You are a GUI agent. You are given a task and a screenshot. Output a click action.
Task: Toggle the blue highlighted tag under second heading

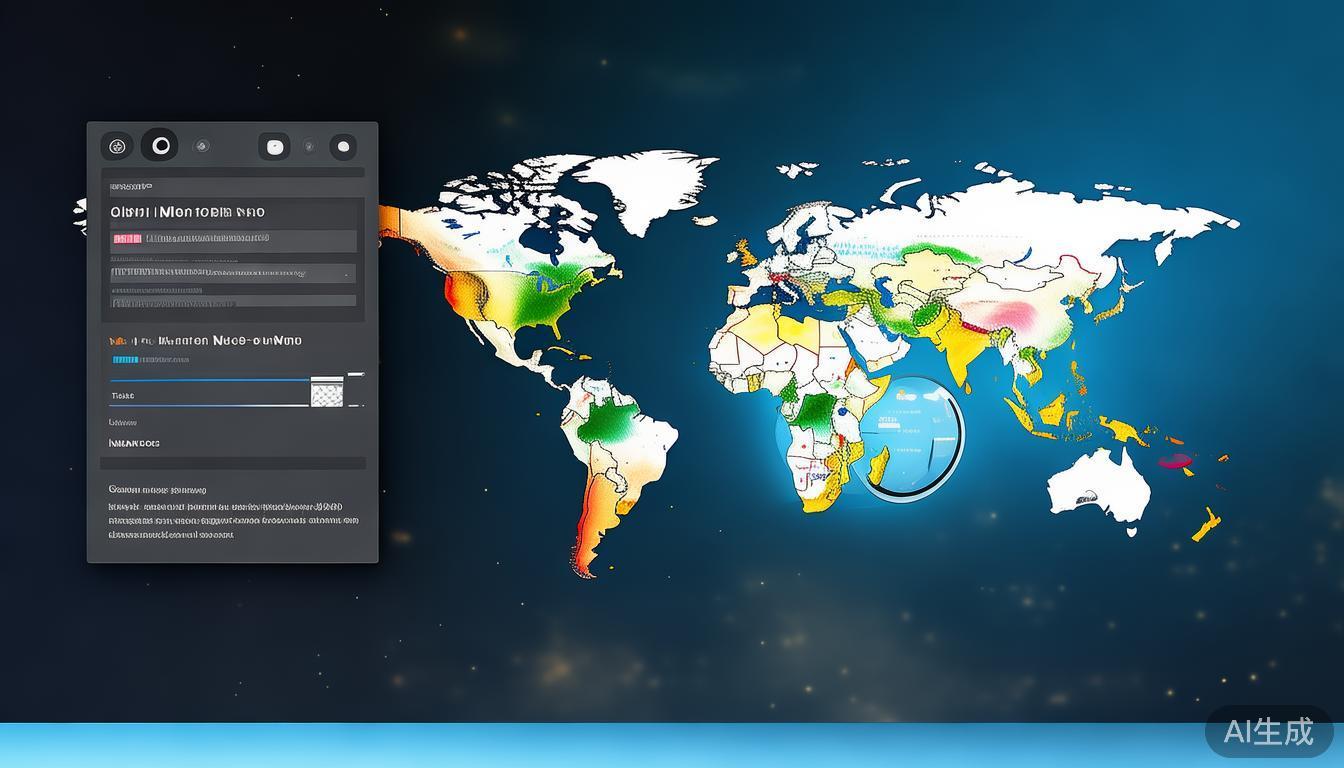point(126,360)
